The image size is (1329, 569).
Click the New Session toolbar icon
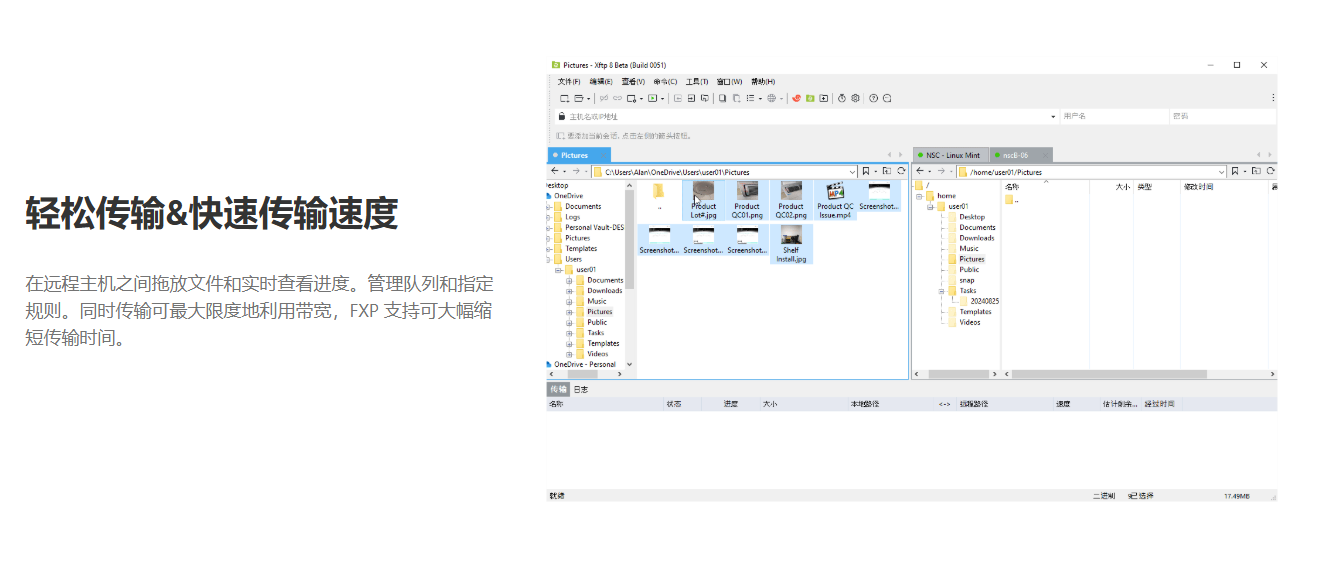pyautogui.click(x=564, y=98)
